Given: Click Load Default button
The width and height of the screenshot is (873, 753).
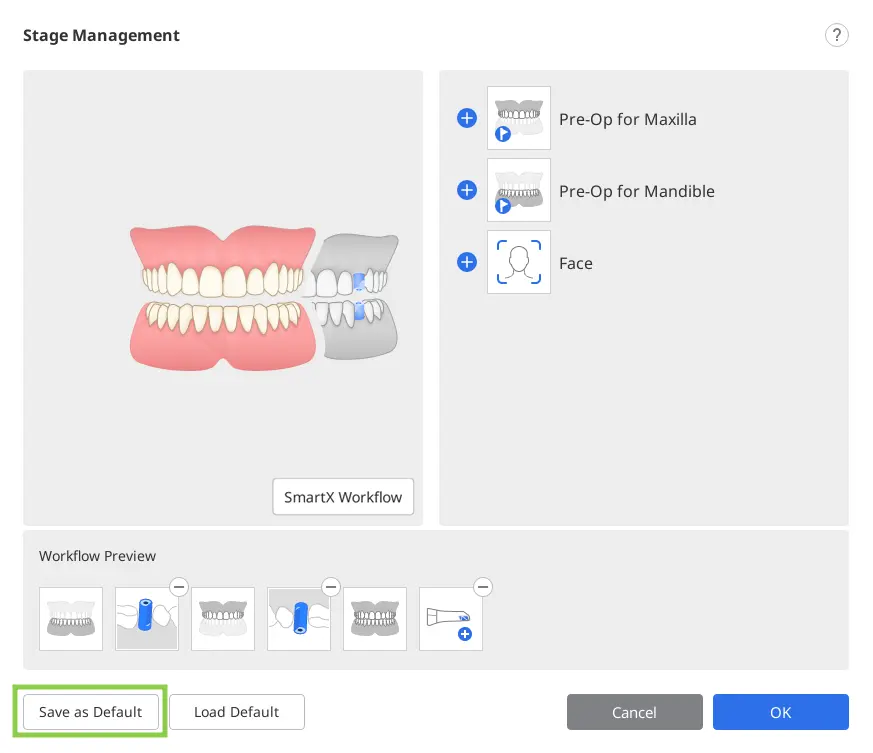Looking at the screenshot, I should [x=237, y=712].
